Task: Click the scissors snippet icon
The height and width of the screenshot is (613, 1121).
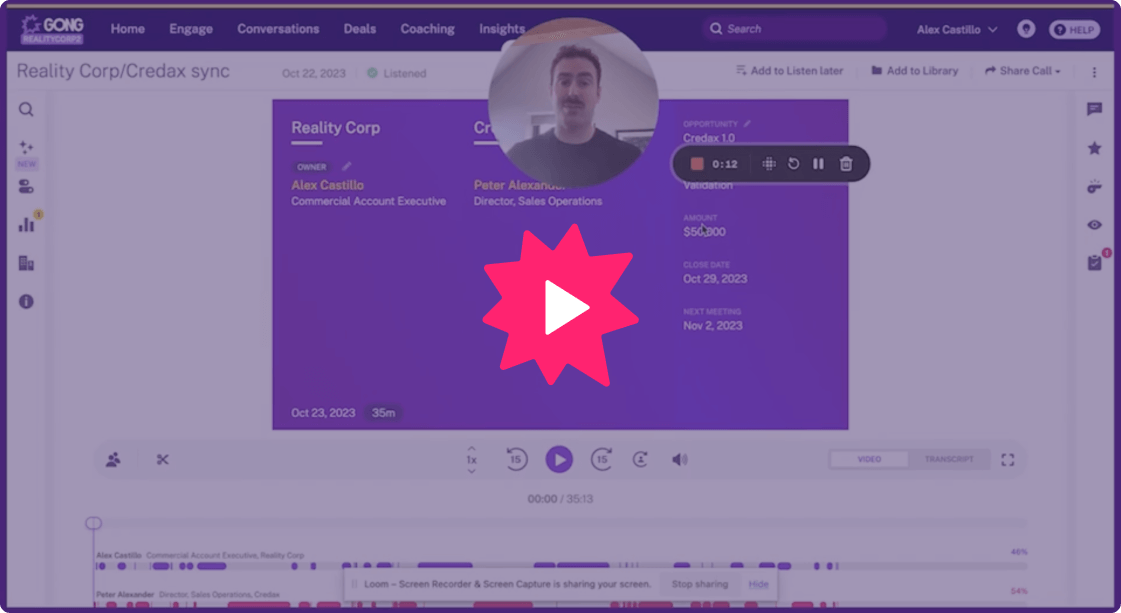Action: click(162, 460)
